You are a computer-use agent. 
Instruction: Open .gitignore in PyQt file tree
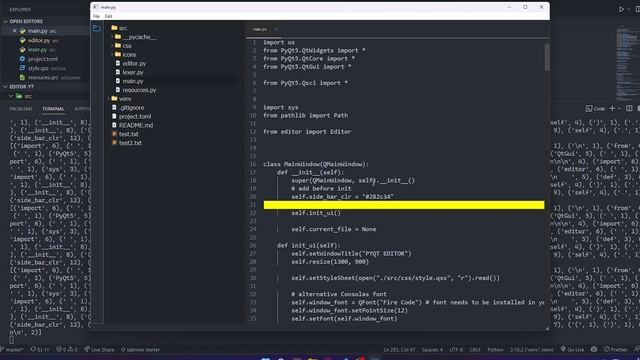coord(131,108)
